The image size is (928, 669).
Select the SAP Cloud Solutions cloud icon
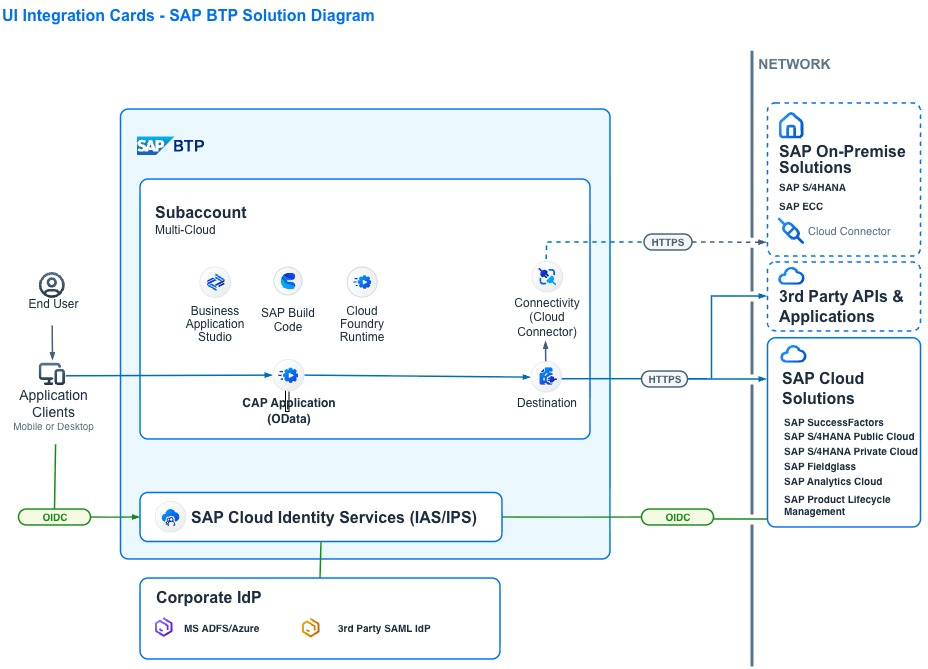tap(793, 354)
